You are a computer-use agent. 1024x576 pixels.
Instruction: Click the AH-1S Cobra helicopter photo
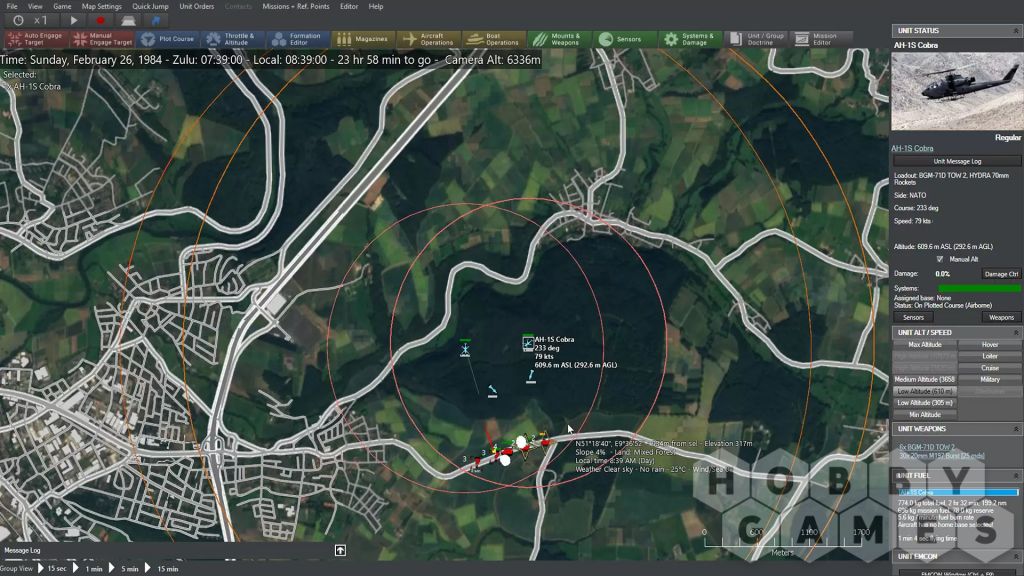click(x=957, y=91)
